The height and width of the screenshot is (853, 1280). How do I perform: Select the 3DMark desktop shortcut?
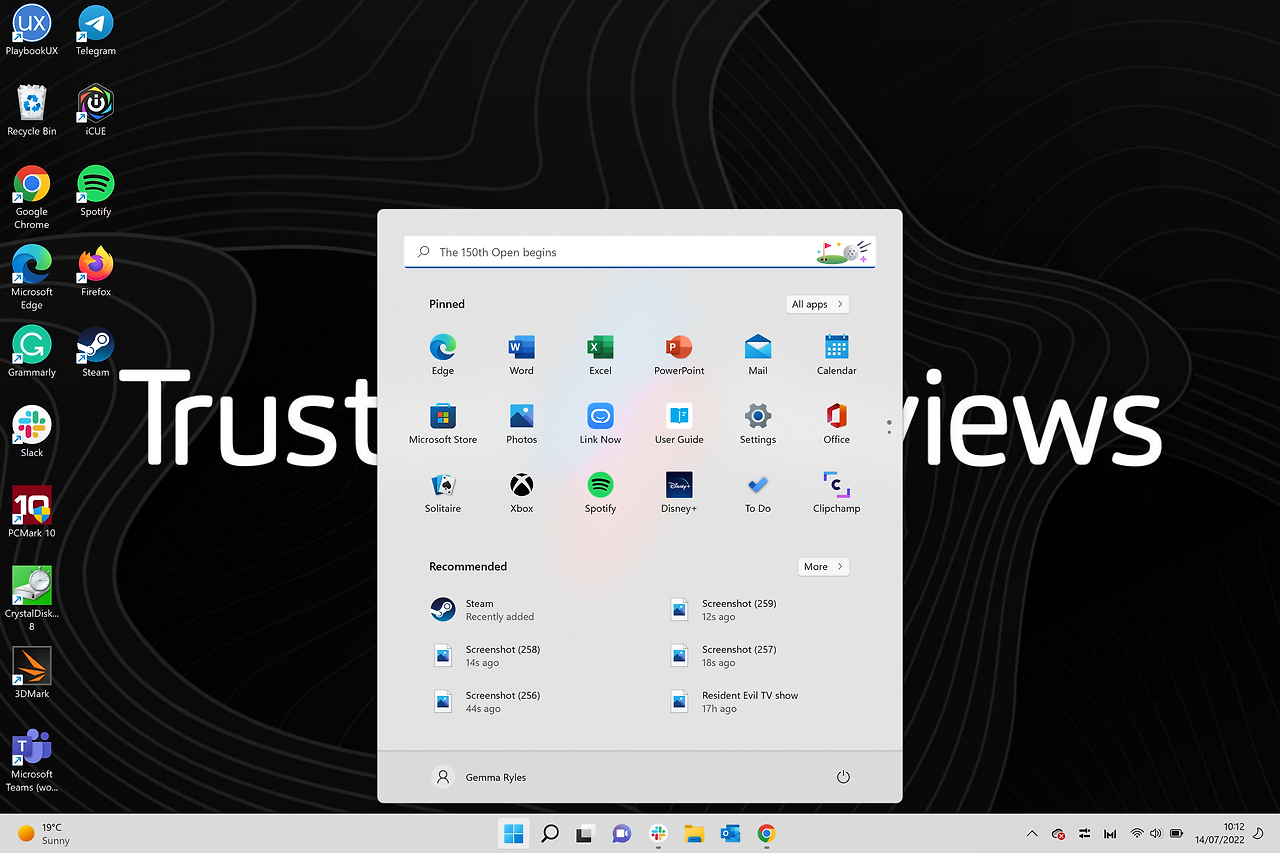click(x=32, y=673)
